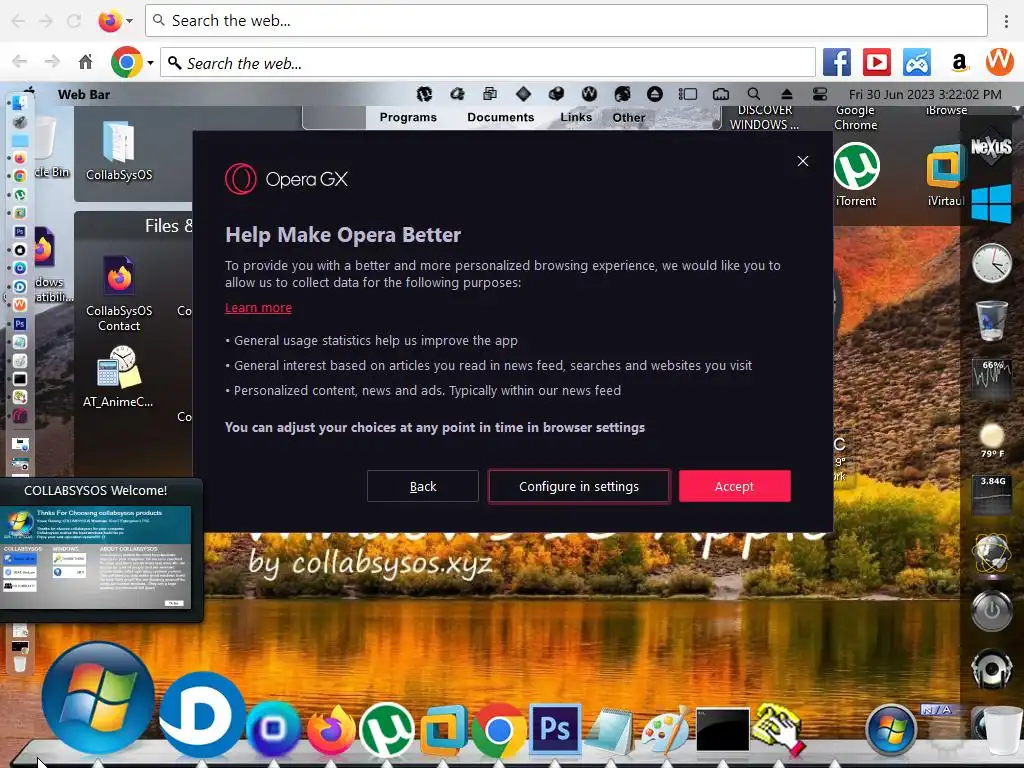Click the Nexus logo in right dock
The height and width of the screenshot is (768, 1024).
click(991, 146)
